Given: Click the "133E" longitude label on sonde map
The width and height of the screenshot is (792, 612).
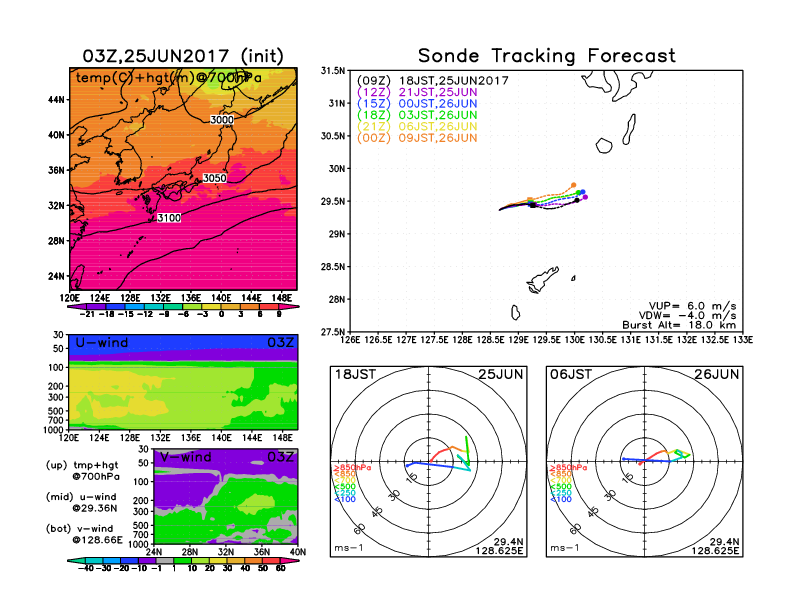Looking at the screenshot, I should tap(742, 340).
